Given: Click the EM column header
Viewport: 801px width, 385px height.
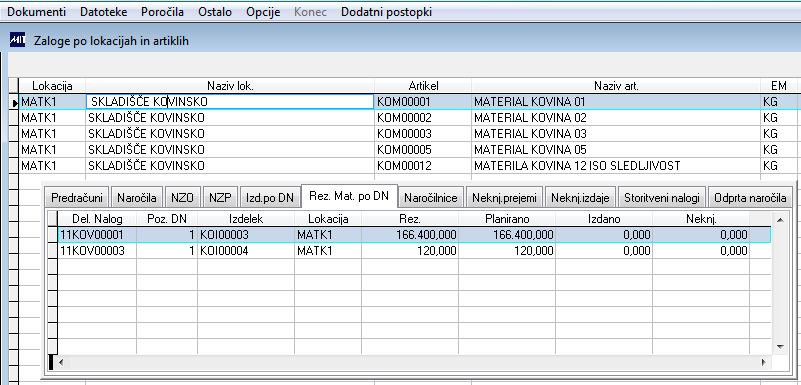Looking at the screenshot, I should tap(779, 86).
